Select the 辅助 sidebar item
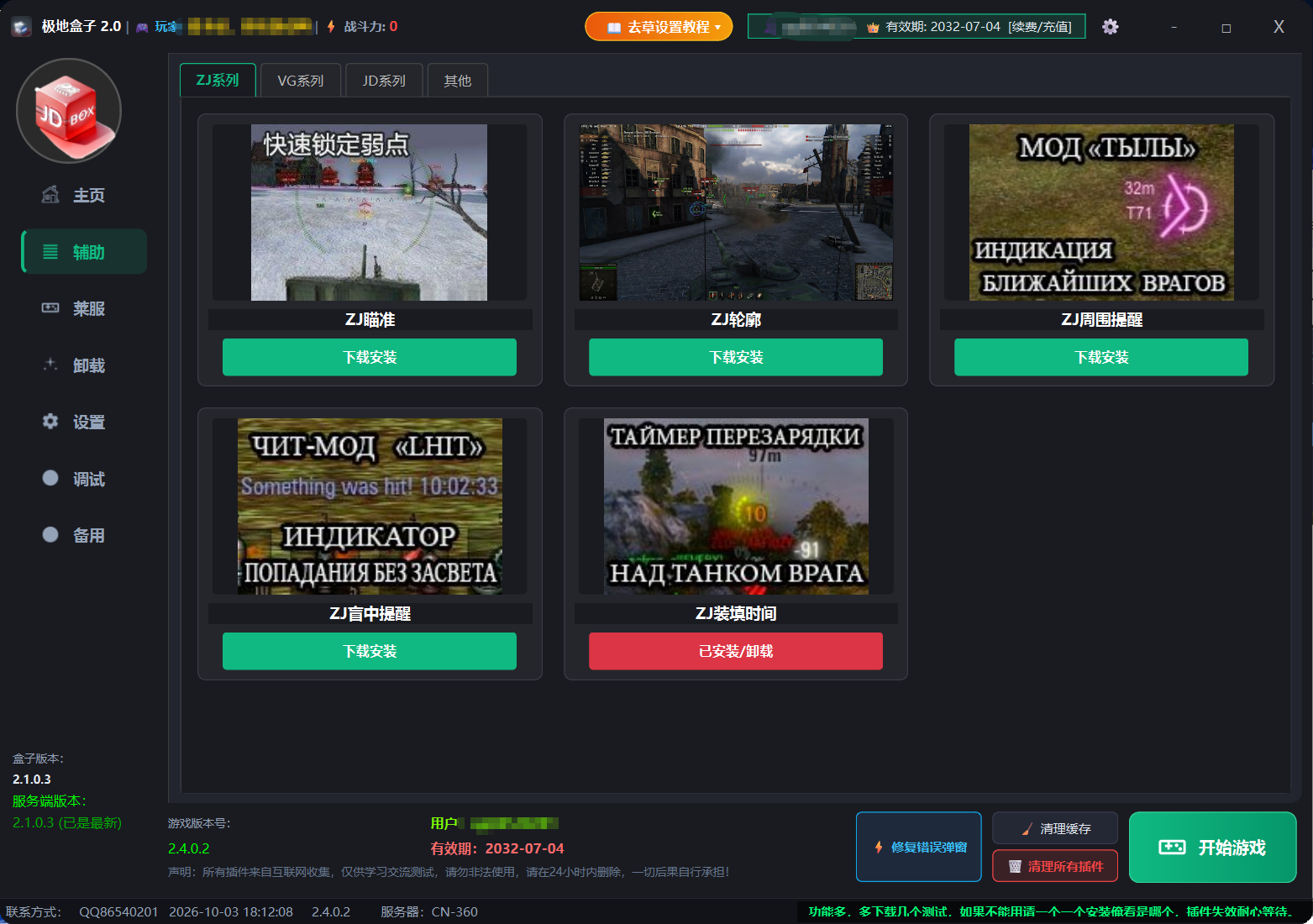Screen dimensions: 1313x924 coord(84,252)
